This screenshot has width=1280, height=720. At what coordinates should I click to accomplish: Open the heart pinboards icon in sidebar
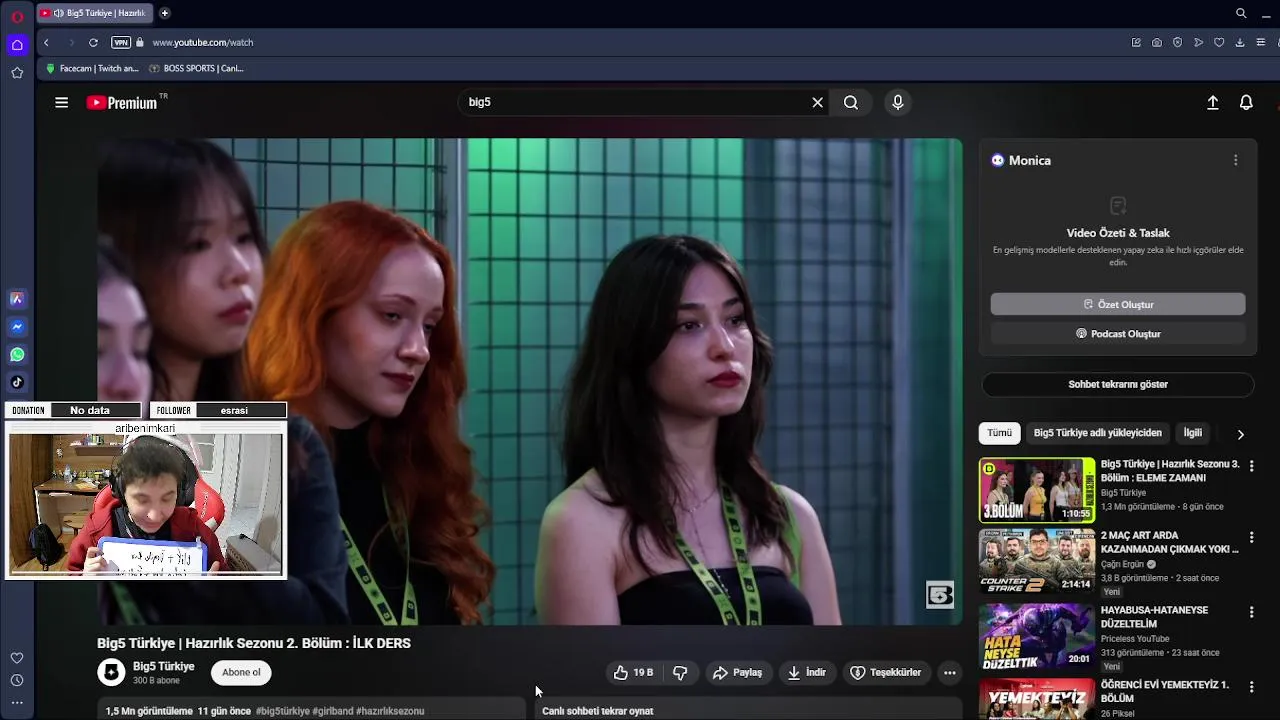coord(17,658)
